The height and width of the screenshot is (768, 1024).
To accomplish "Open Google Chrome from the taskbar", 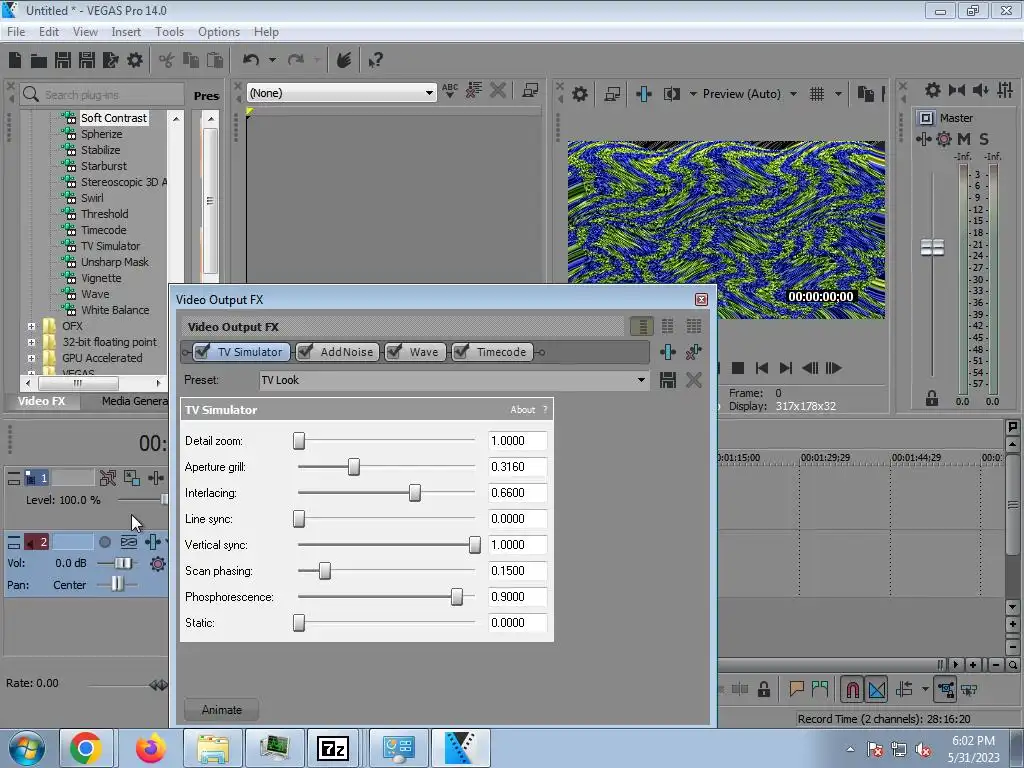I will point(86,748).
